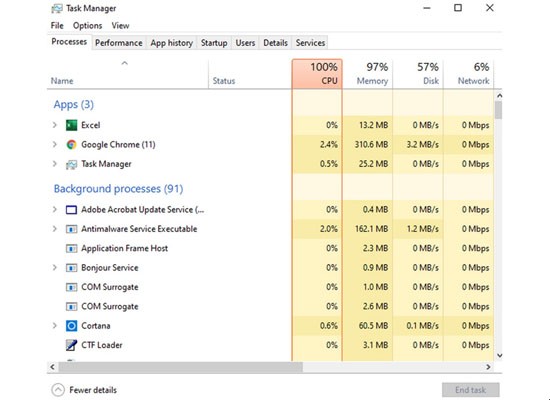The height and width of the screenshot is (400, 550).
Task: Click the Task Manager row icon
Action: [71, 164]
